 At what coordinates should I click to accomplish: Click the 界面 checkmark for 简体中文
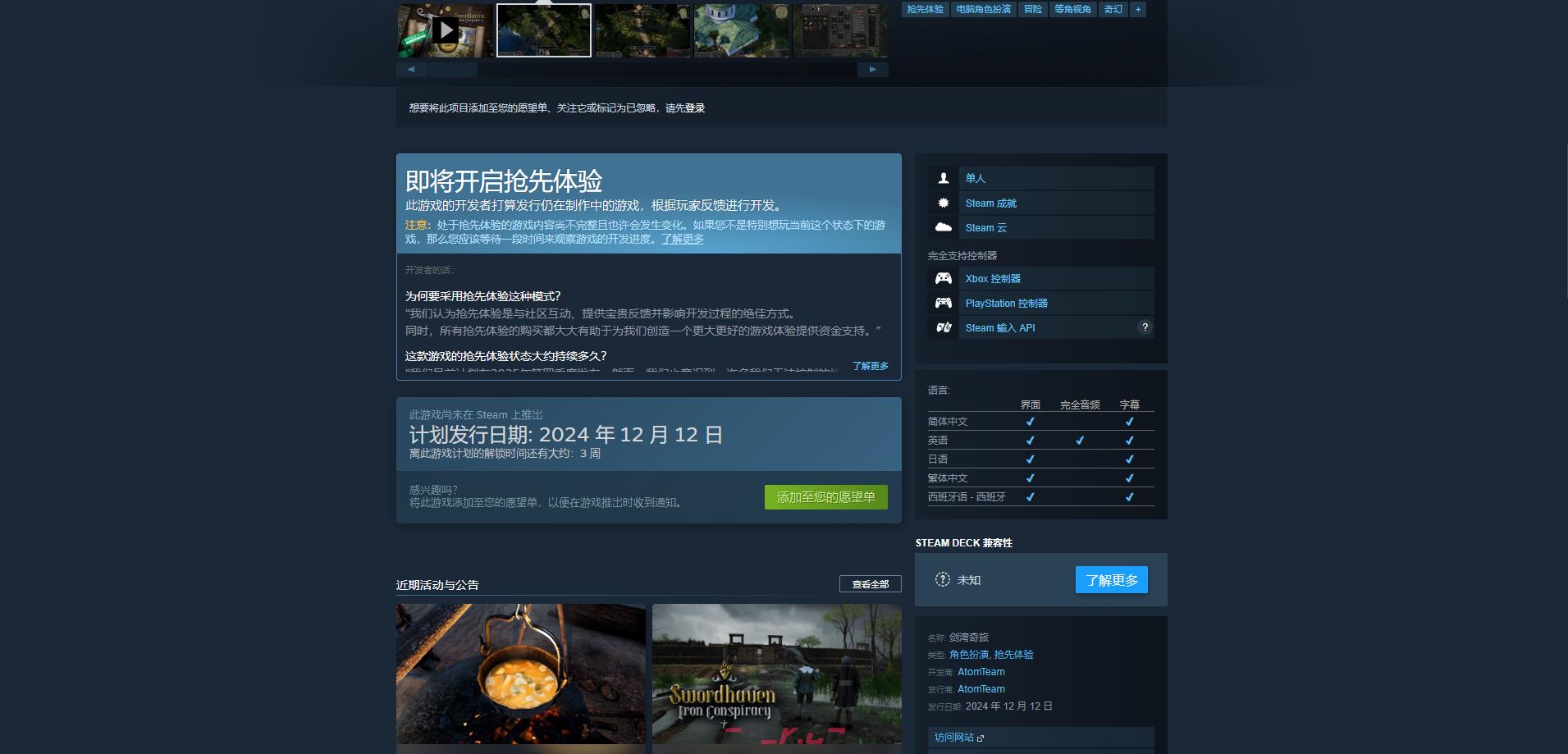click(1031, 422)
